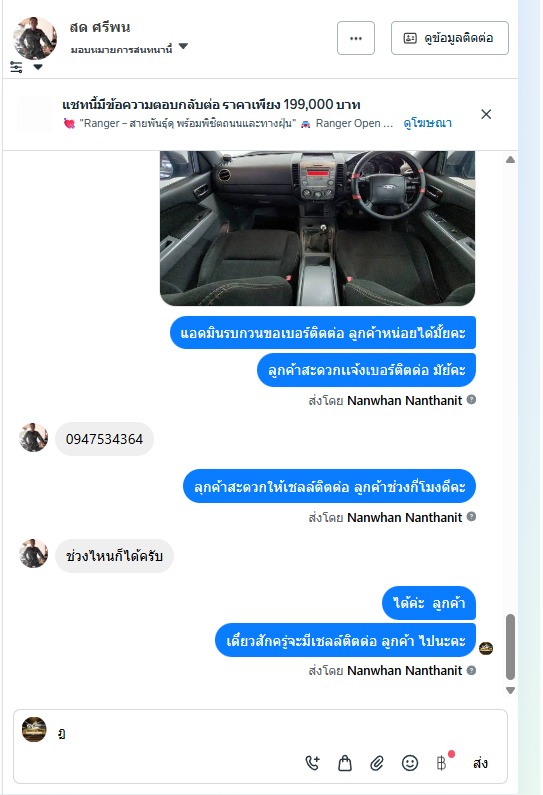The width and height of the screenshot is (543, 795).
Task: Click the customer profile picture in header
Action: [34, 38]
